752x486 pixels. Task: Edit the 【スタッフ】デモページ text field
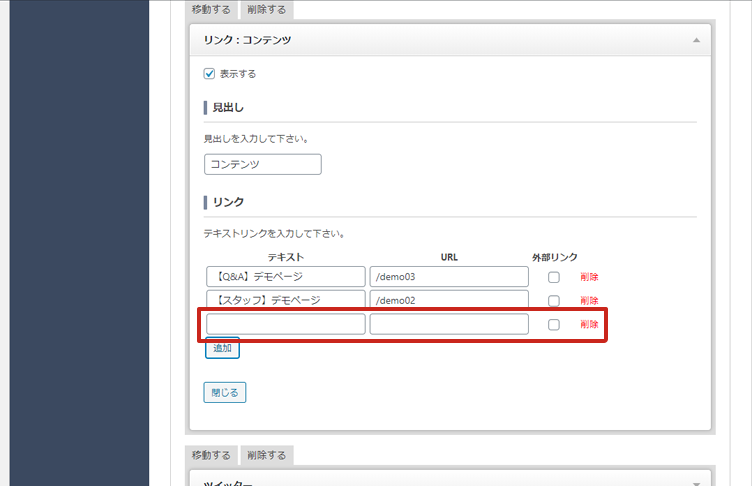pyautogui.click(x=285, y=300)
